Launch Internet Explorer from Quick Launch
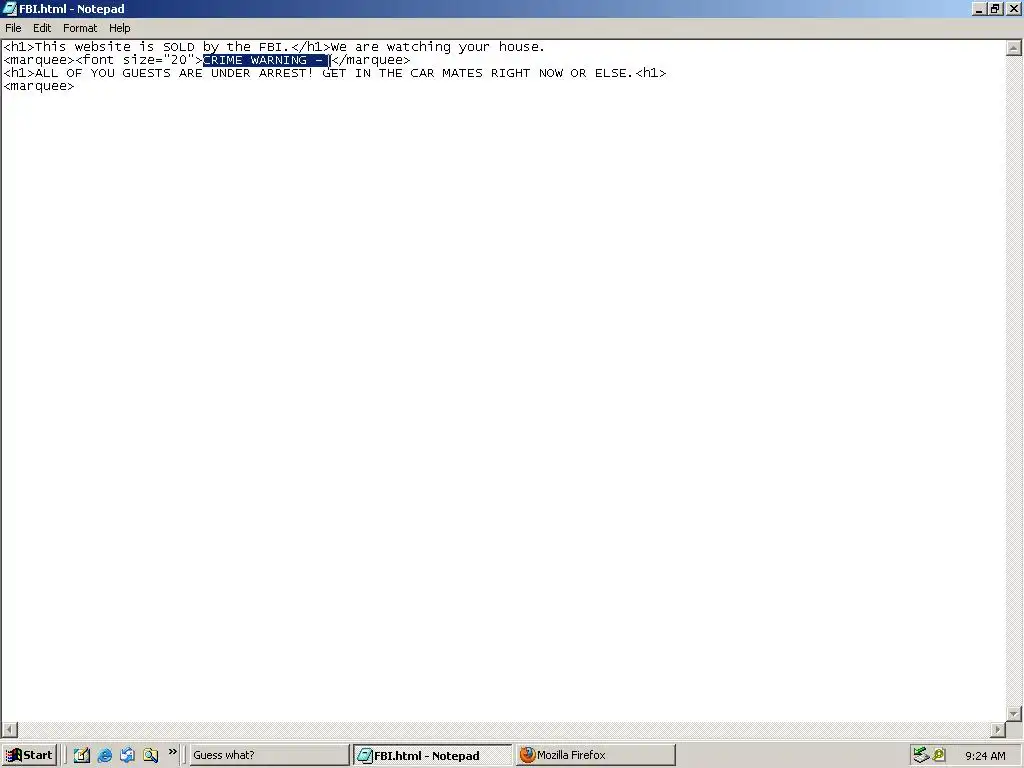 tap(104, 755)
